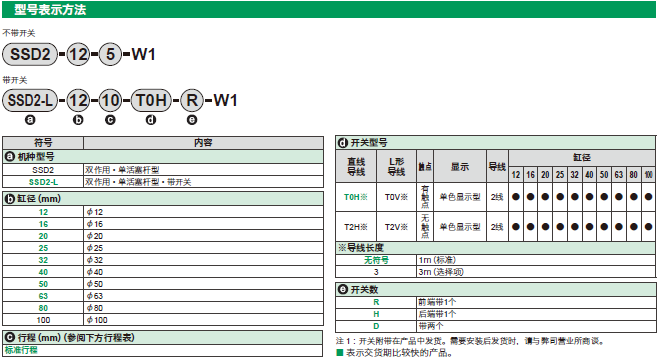Click the 型号表示方法 green title bar text
This screenshot has width=659, height=362.
tap(50, 10)
